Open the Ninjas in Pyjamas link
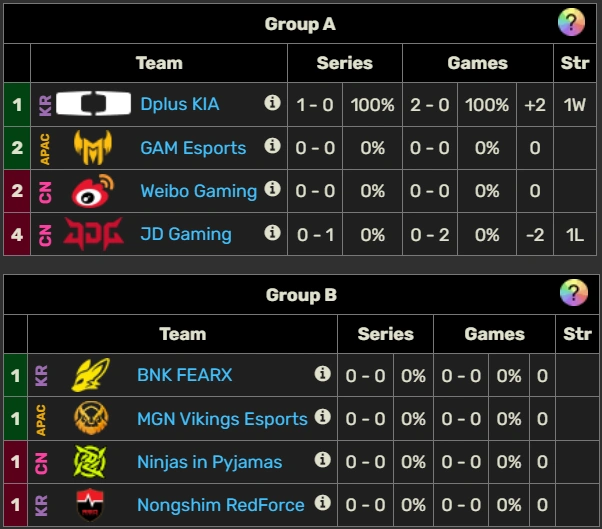Image resolution: width=602 pixels, height=529 pixels. click(209, 462)
